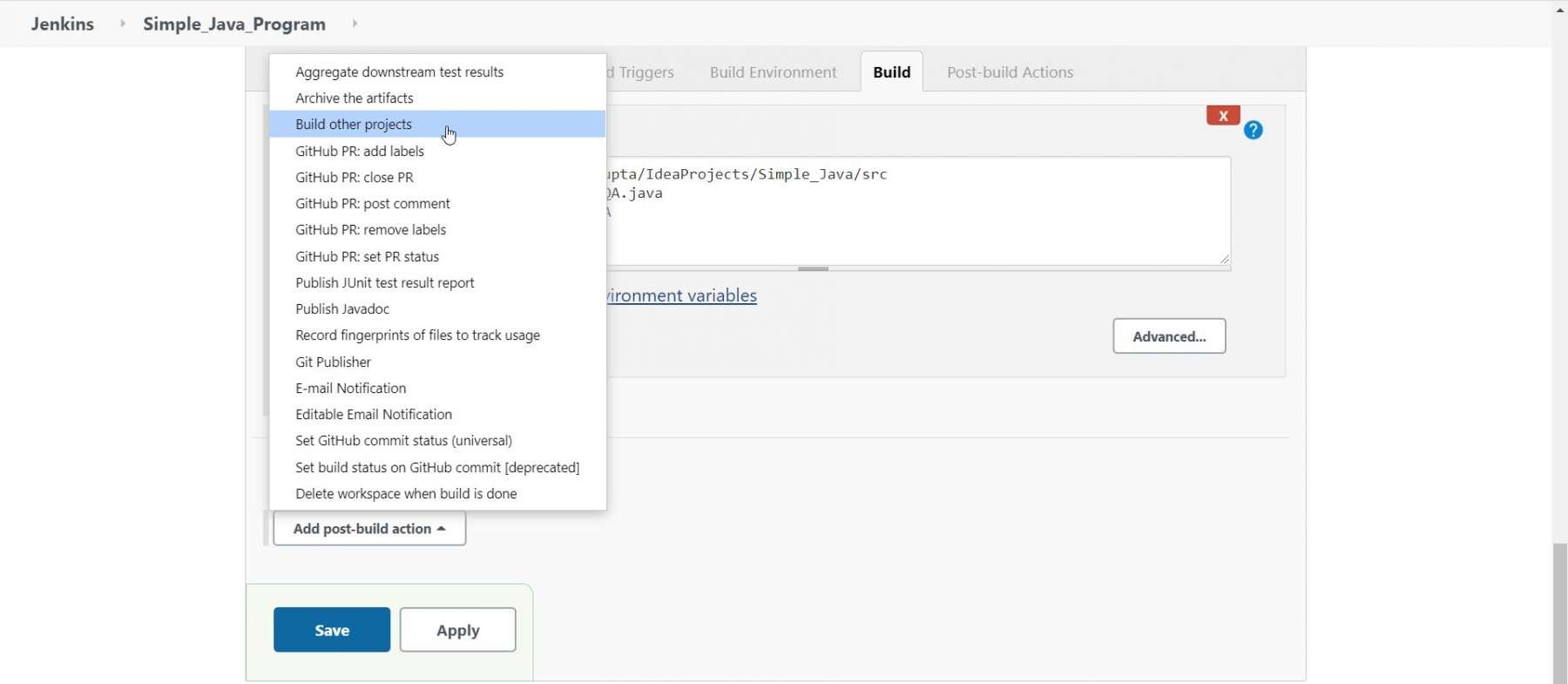Open Add post-build action dropdown
The width and height of the screenshot is (1568, 684).
coord(369,529)
